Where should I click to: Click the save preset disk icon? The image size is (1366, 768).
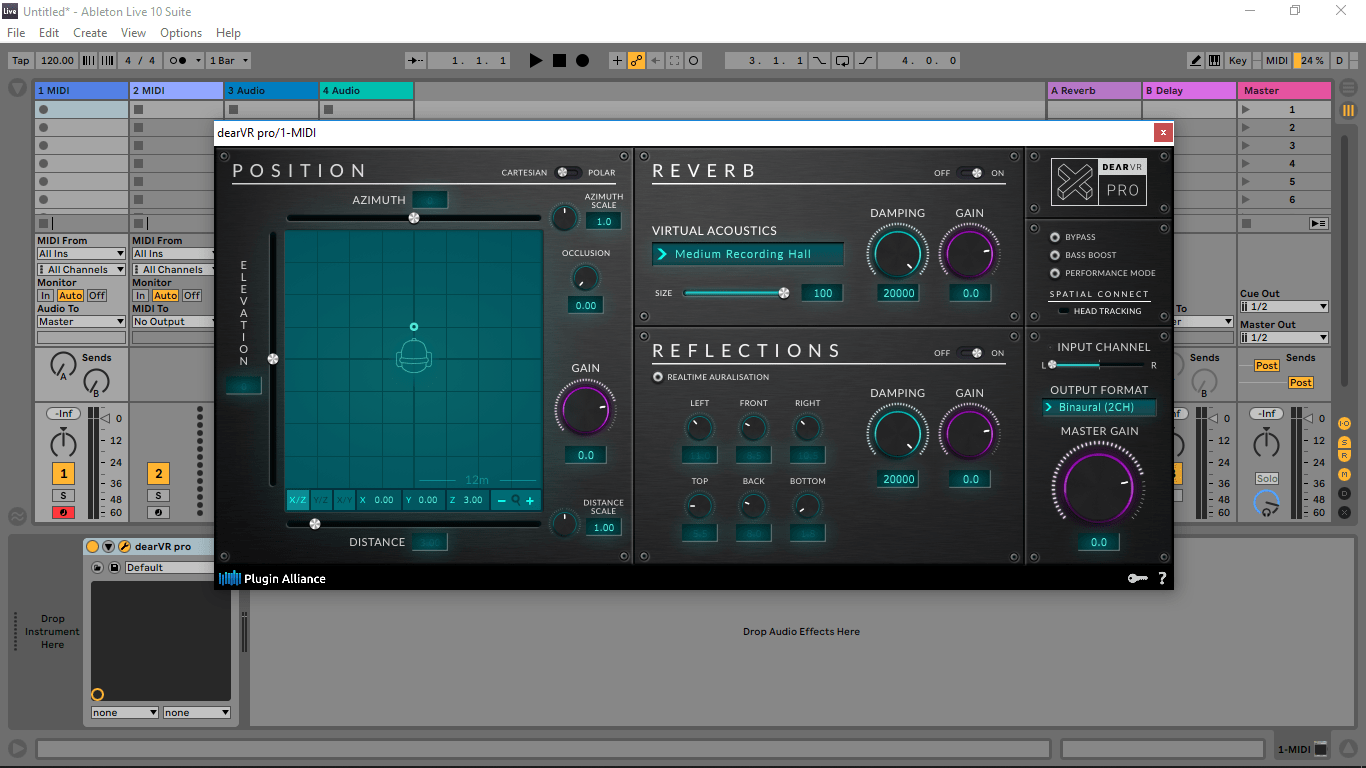[x=114, y=567]
